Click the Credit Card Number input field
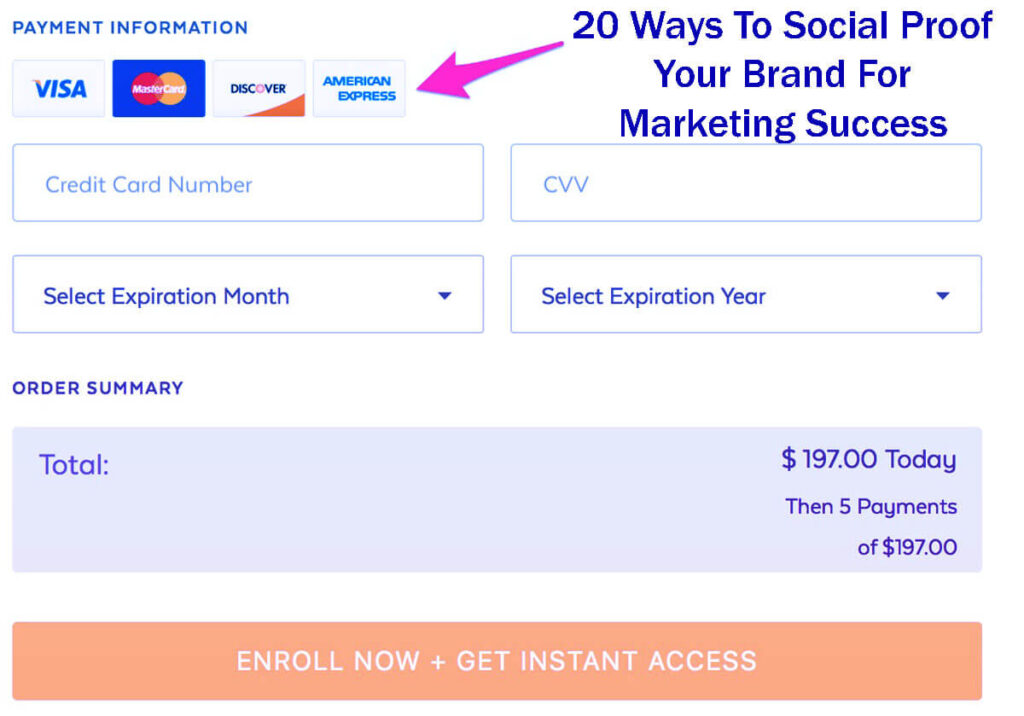This screenshot has height=716, width=1024. [247, 183]
